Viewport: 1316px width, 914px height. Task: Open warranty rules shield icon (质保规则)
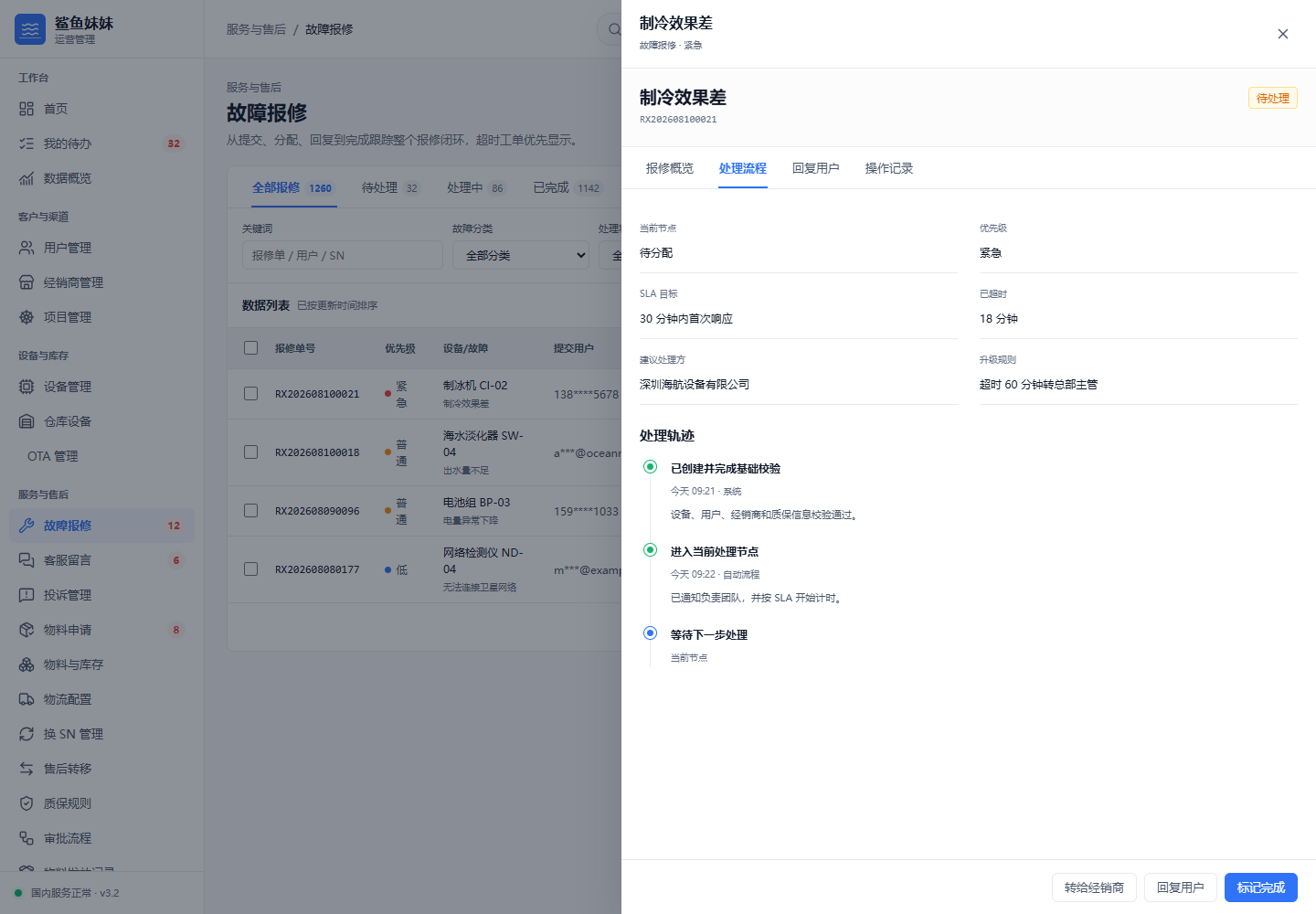click(x=27, y=803)
